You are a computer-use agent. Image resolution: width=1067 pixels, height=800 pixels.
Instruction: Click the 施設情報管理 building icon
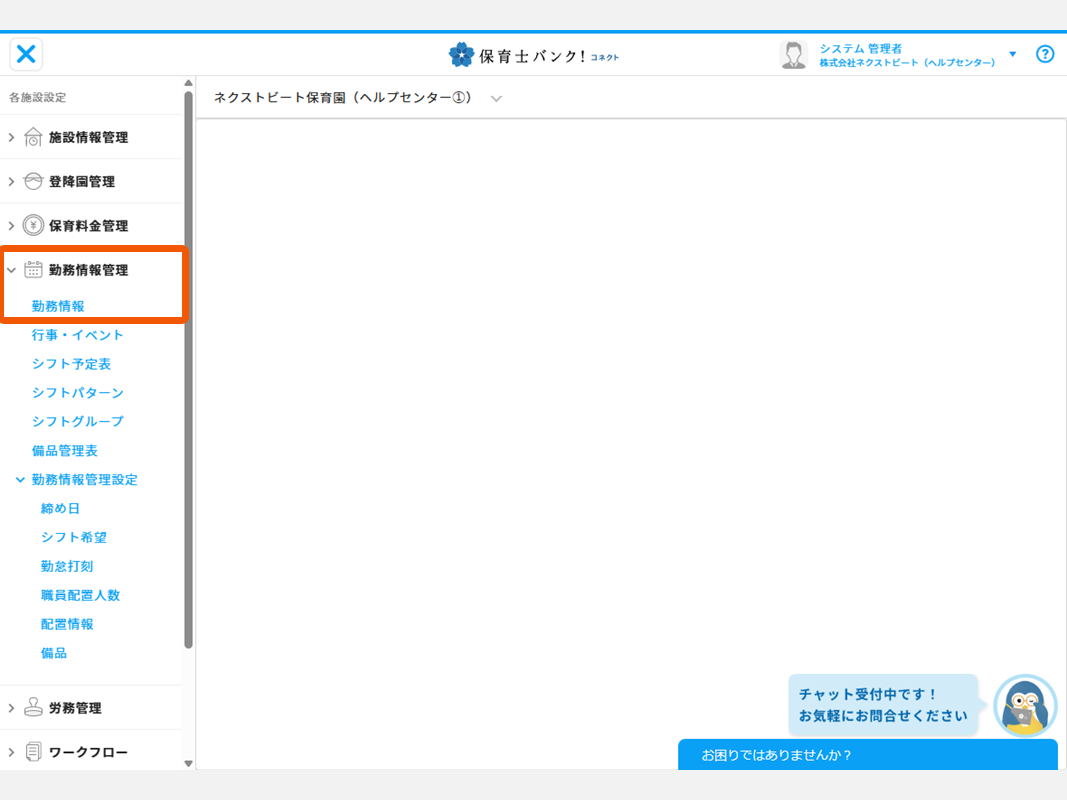(33, 137)
